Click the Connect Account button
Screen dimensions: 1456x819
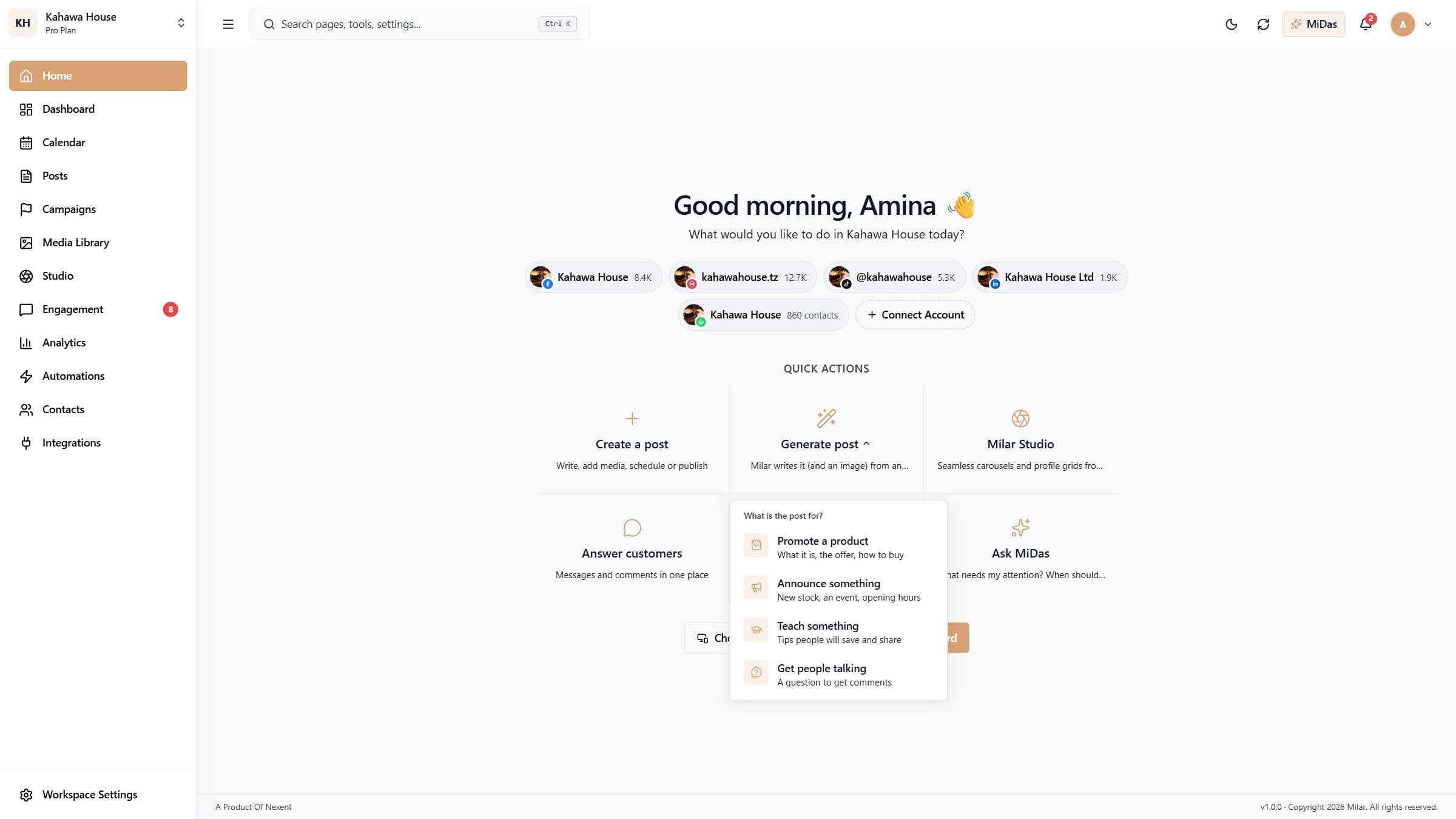pos(915,315)
